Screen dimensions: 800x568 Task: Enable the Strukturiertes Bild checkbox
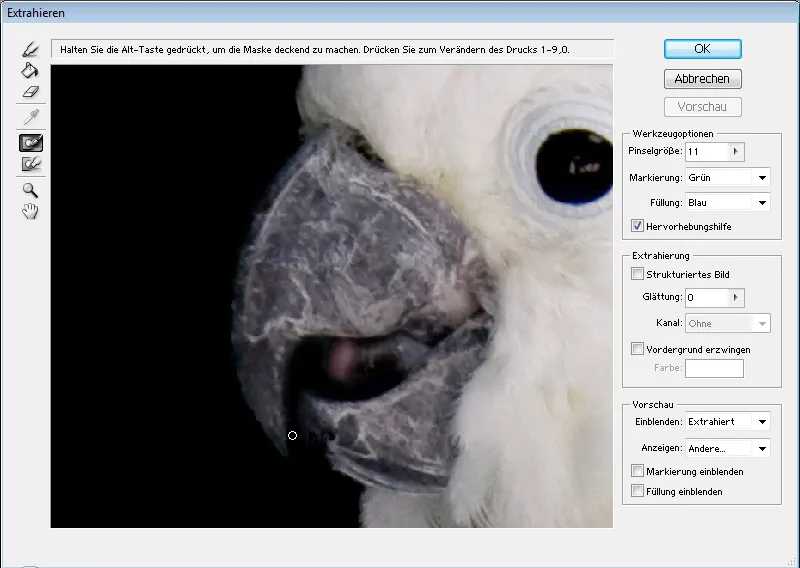(637, 274)
